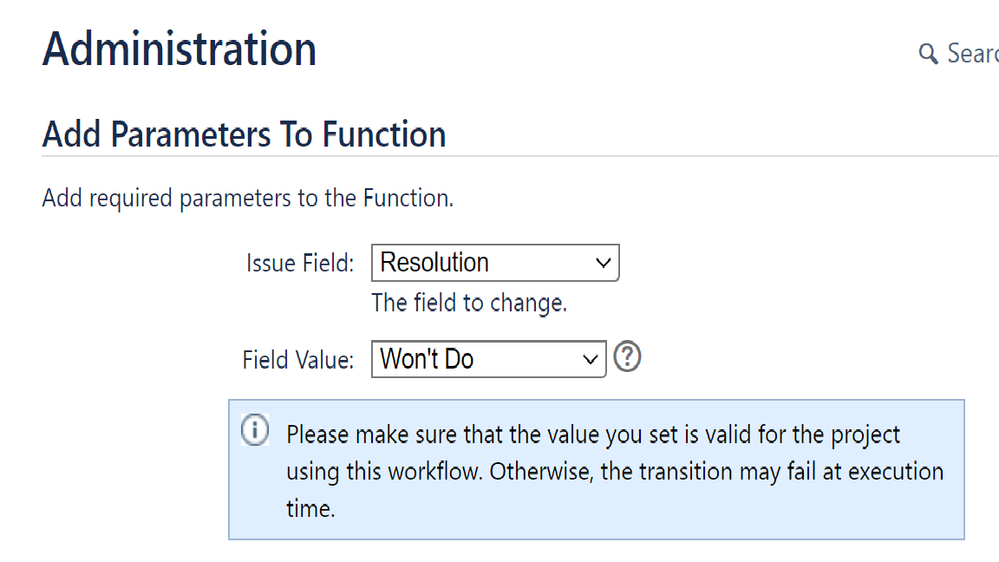This screenshot has height=562, width=999.
Task: Click the Issue Field label
Action: (x=300, y=263)
